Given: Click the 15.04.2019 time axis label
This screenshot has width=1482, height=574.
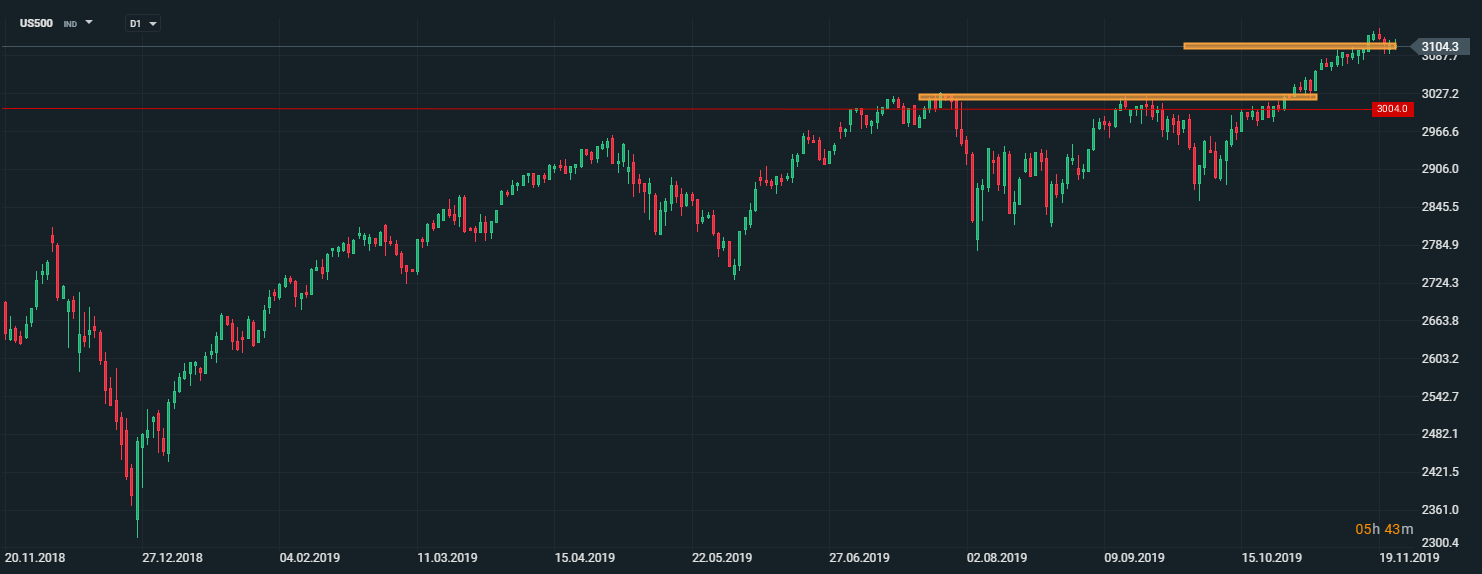Looking at the screenshot, I should [585, 557].
